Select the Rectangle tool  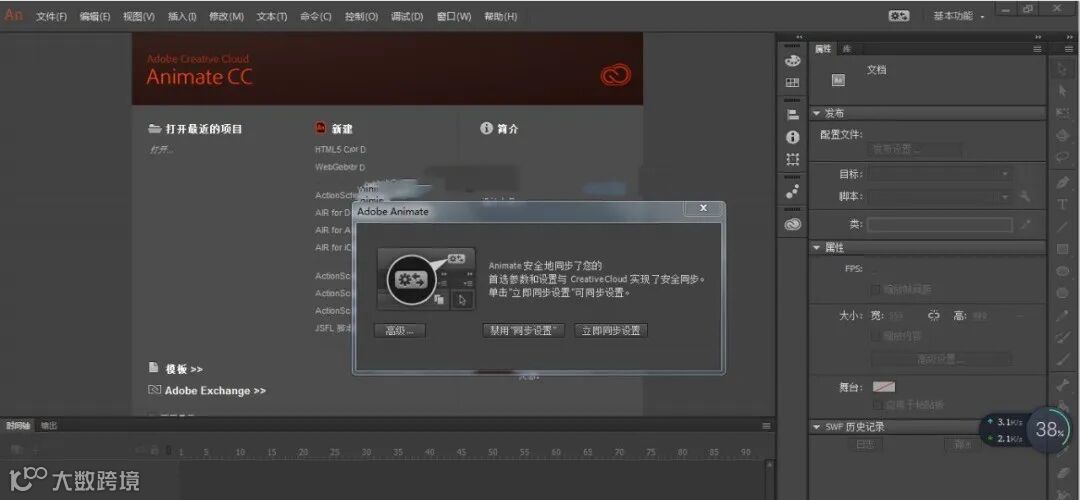click(1062, 249)
